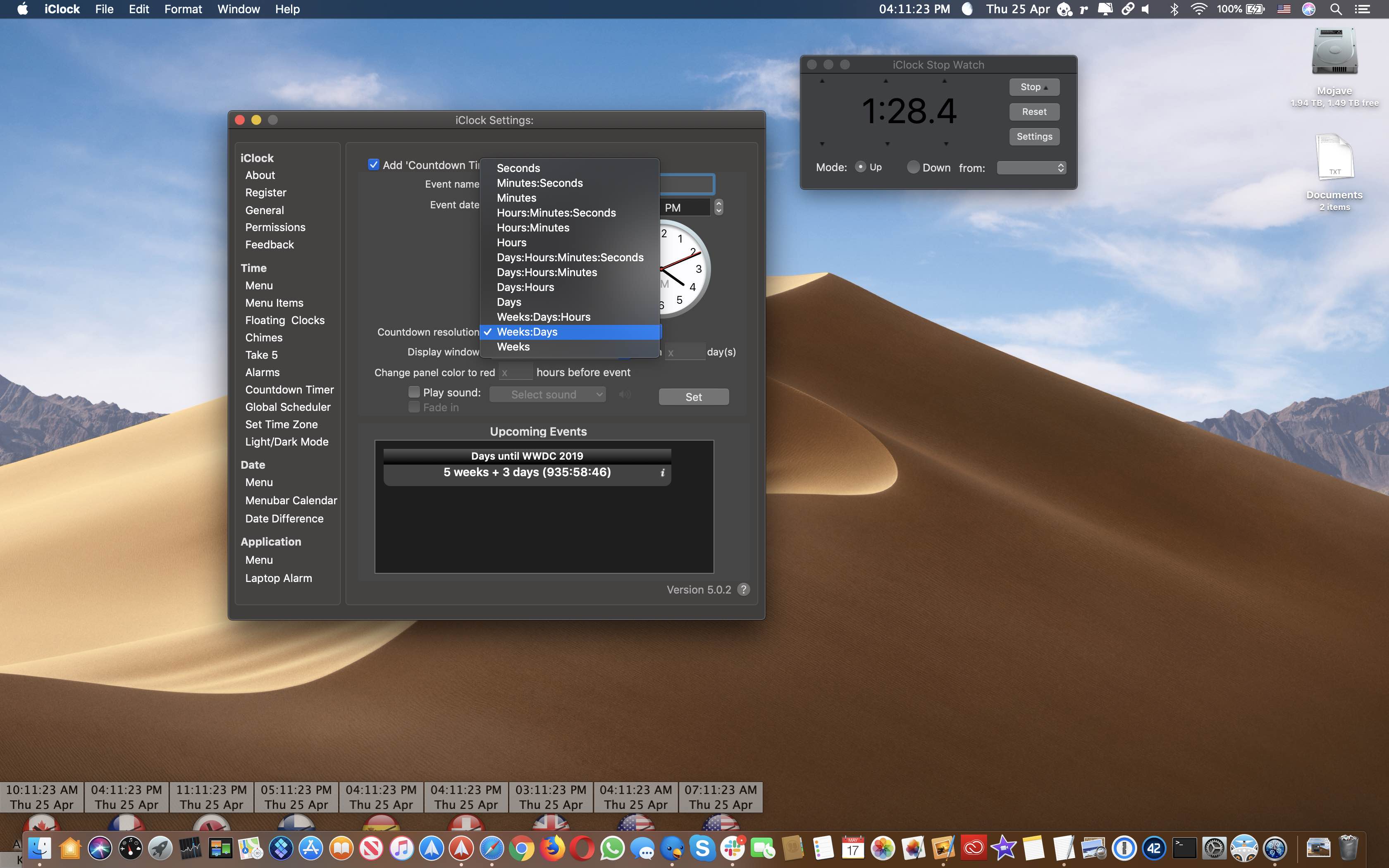
Task: Click the iClock Stop Watch settings icon
Action: coord(1033,136)
